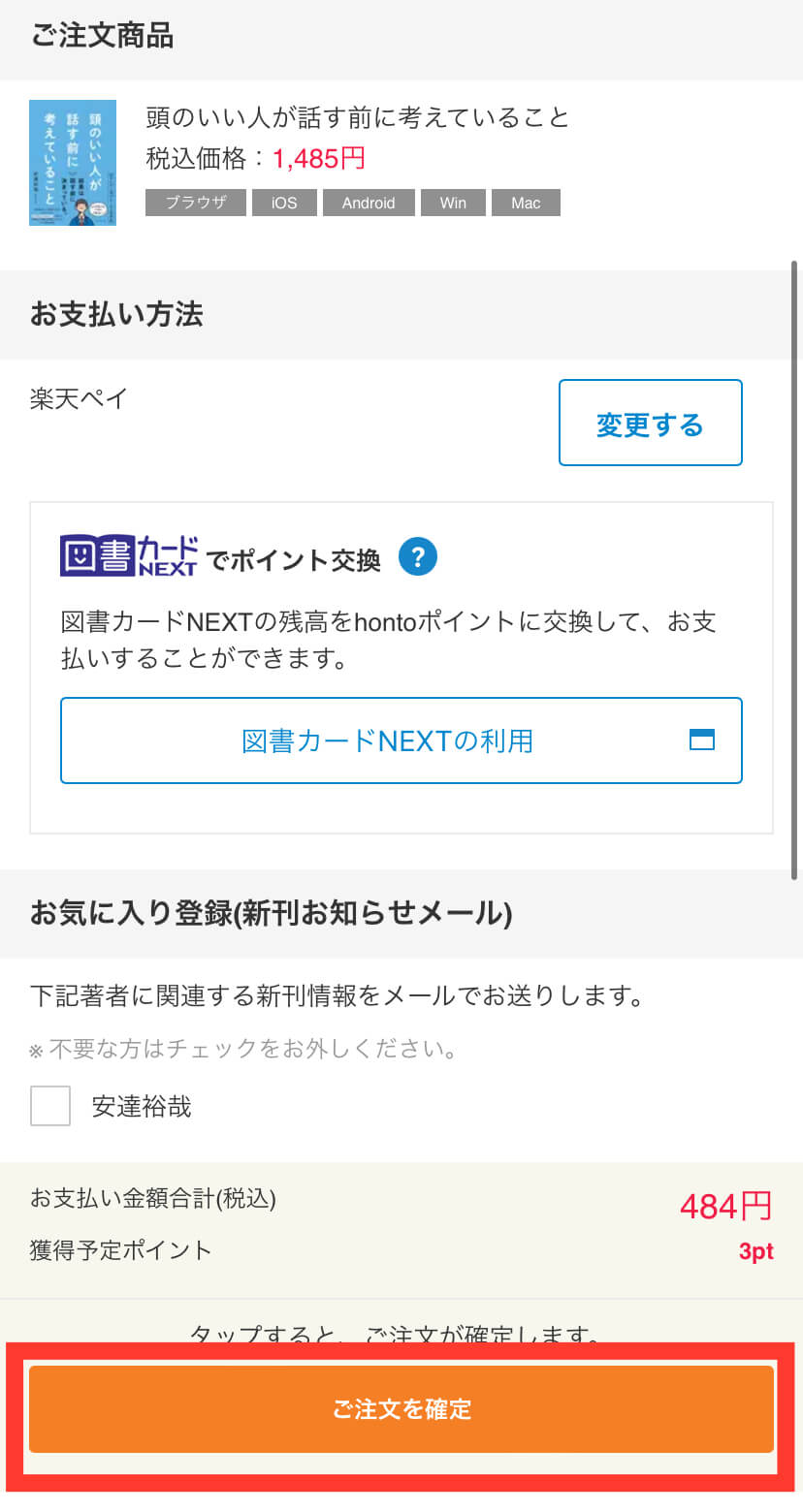The image size is (803, 1512).
Task: Select the Win platform badge
Action: (x=453, y=203)
